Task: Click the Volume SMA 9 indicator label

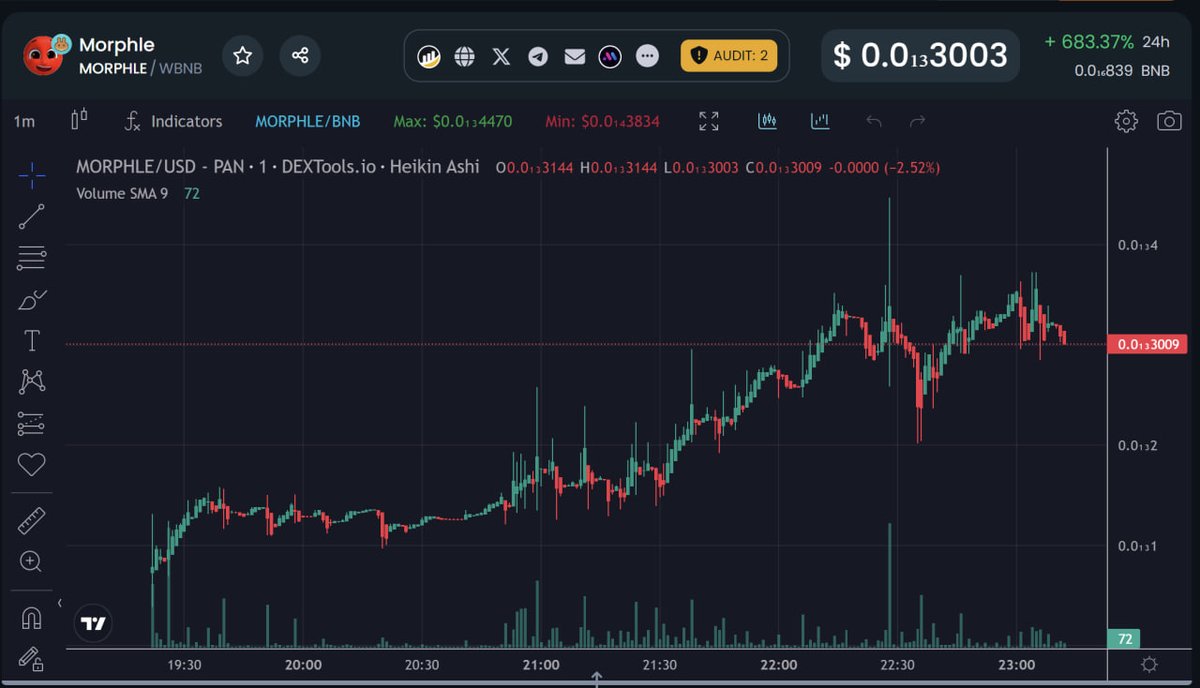Action: (122, 193)
